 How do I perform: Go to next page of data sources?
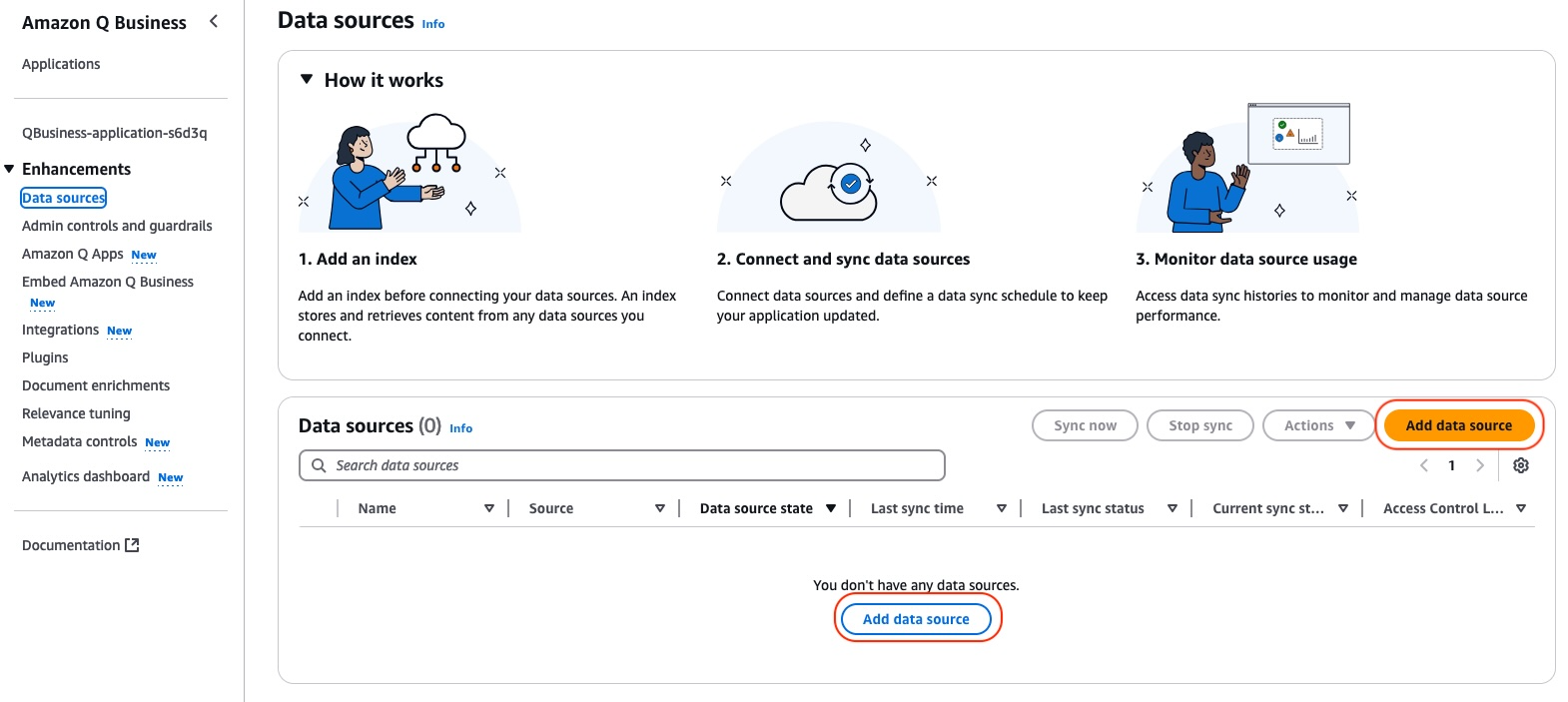[x=1480, y=465]
